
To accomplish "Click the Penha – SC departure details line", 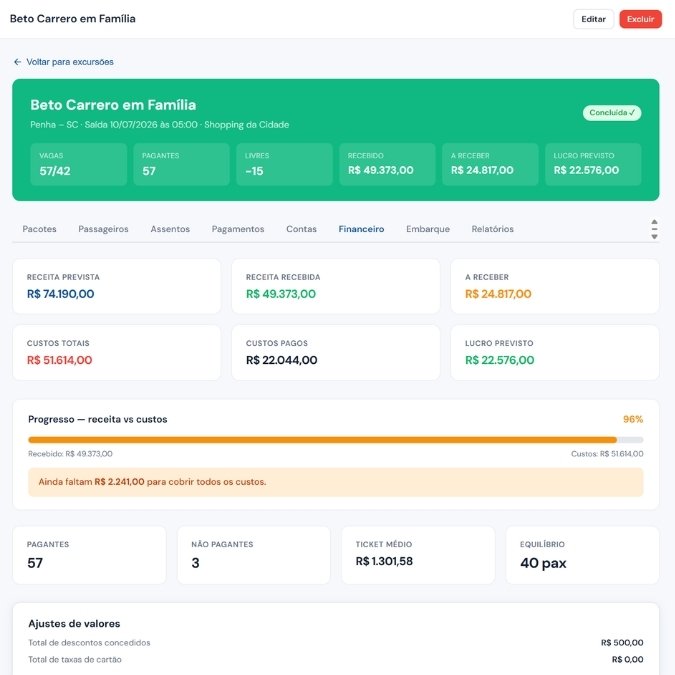I will click(160, 125).
